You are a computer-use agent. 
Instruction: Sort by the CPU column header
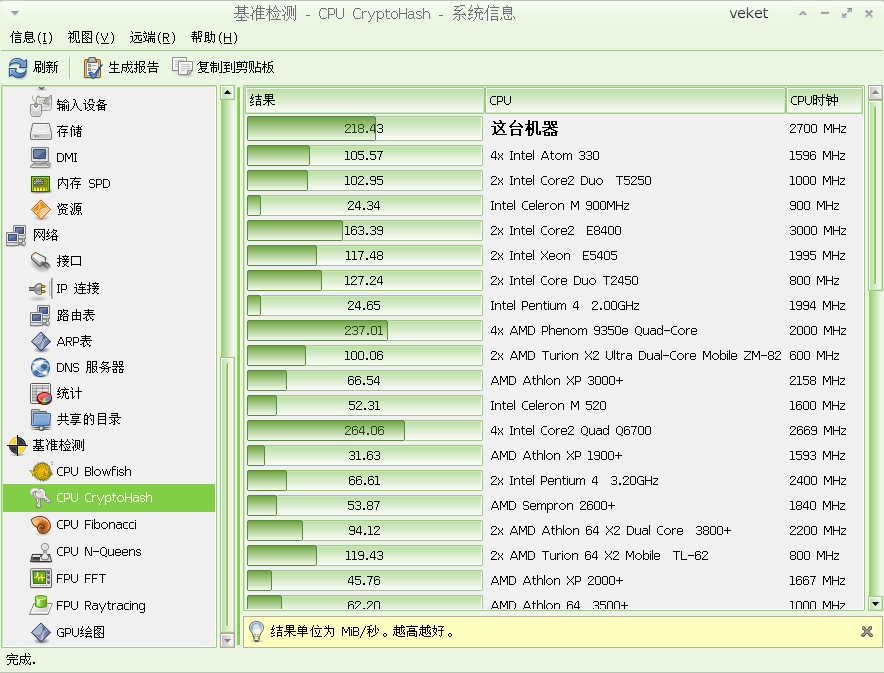click(x=635, y=100)
